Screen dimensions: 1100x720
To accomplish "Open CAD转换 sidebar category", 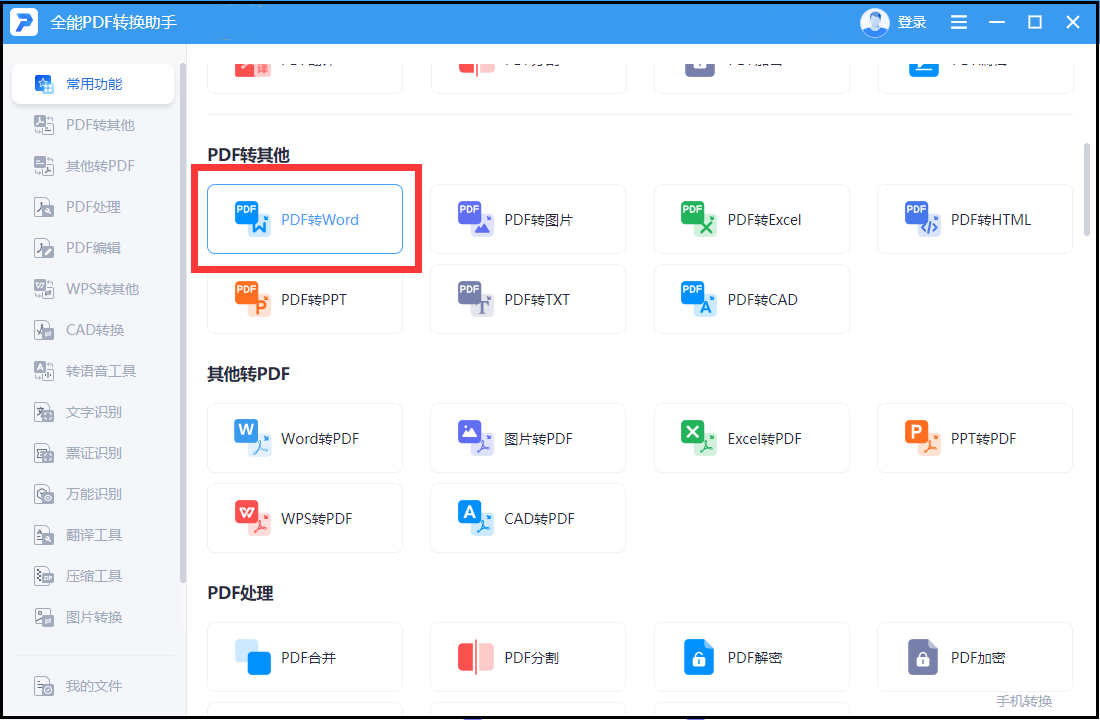I will pyautogui.click(x=93, y=330).
